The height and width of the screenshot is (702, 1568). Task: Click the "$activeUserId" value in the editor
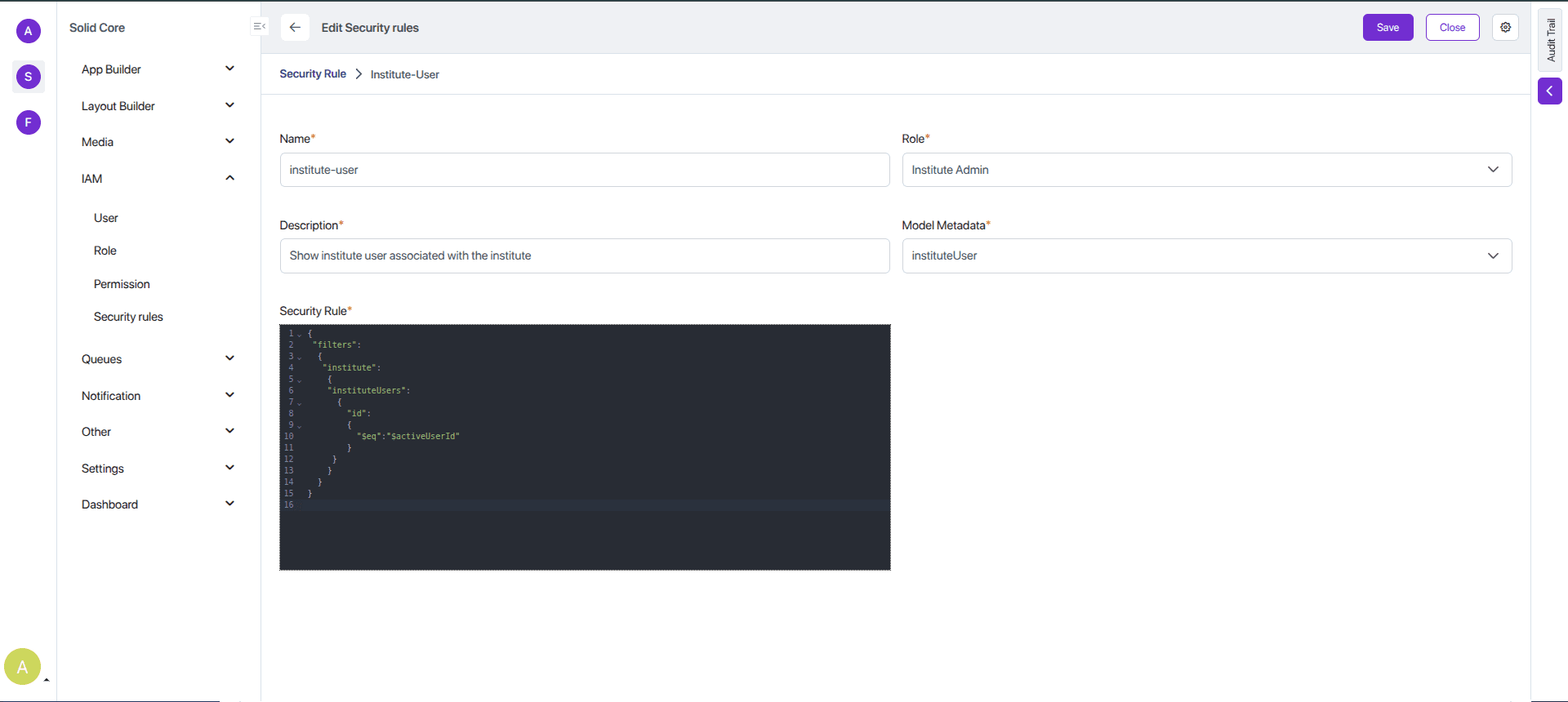click(x=423, y=437)
